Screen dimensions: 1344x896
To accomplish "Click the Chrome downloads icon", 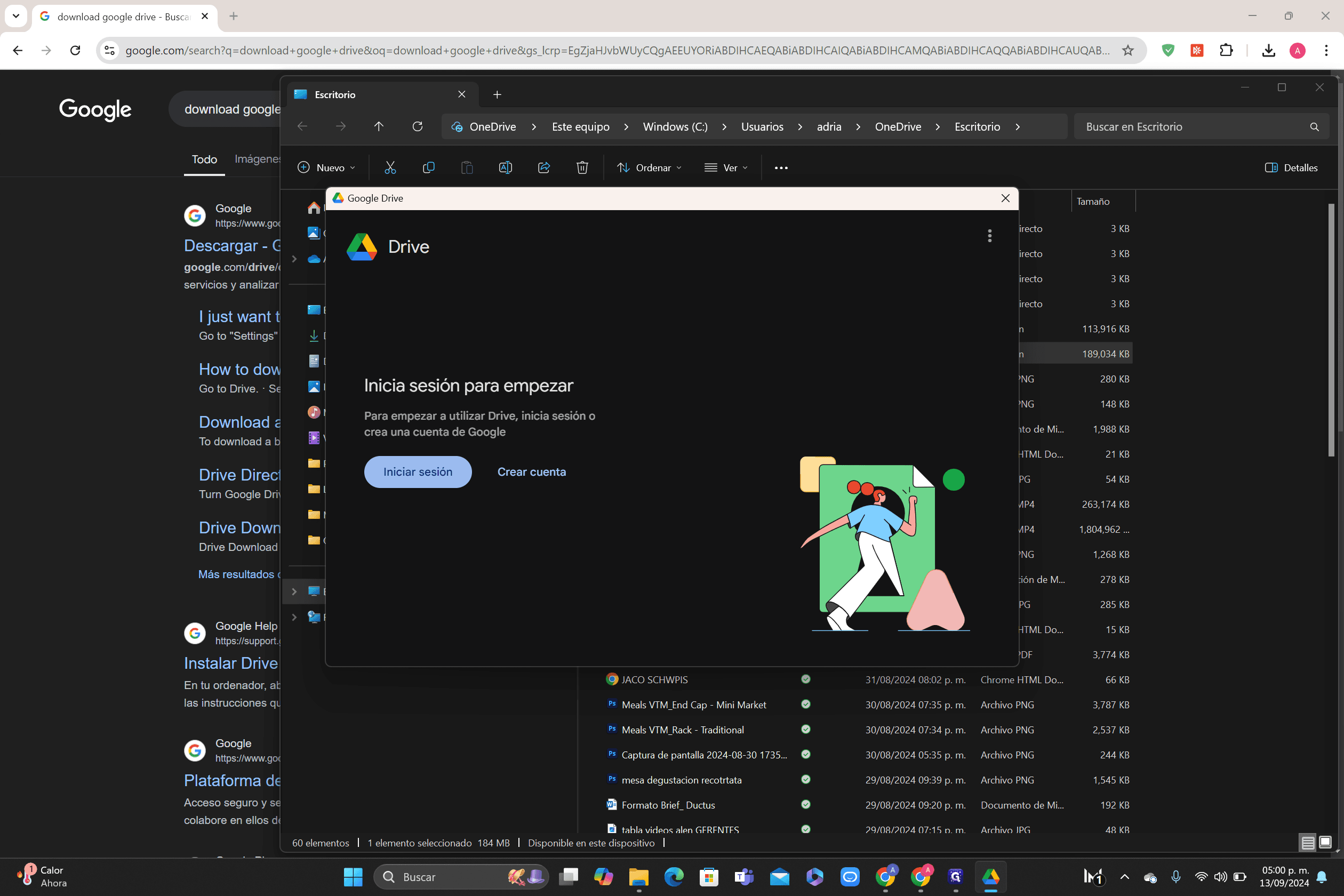I will pyautogui.click(x=1269, y=50).
